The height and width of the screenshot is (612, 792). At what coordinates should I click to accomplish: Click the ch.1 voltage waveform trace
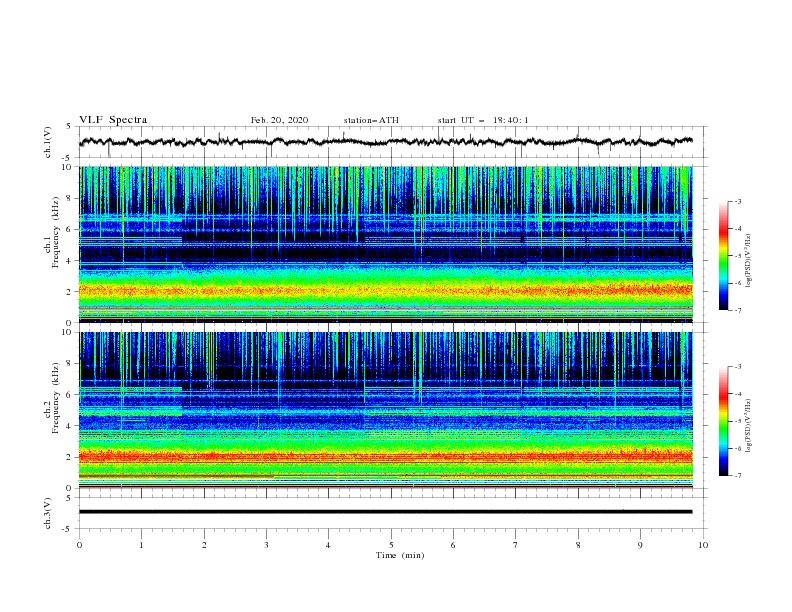[x=386, y=142]
